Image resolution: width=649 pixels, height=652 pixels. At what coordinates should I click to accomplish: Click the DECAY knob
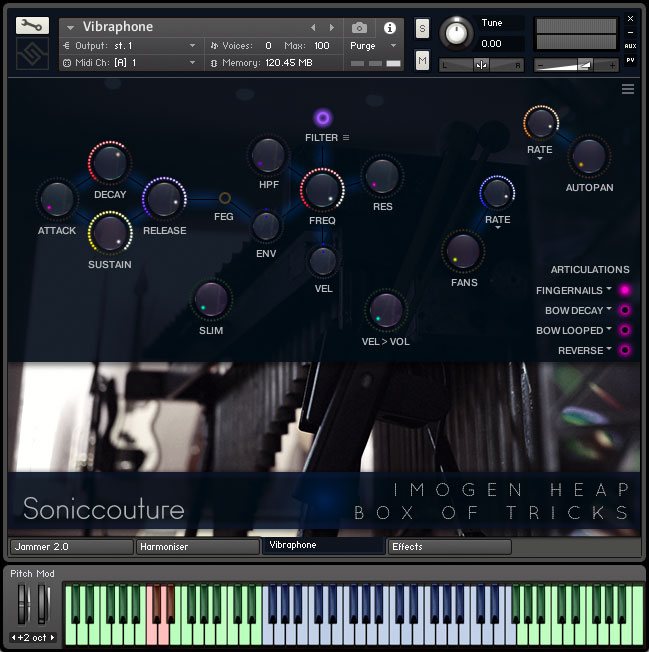point(110,163)
